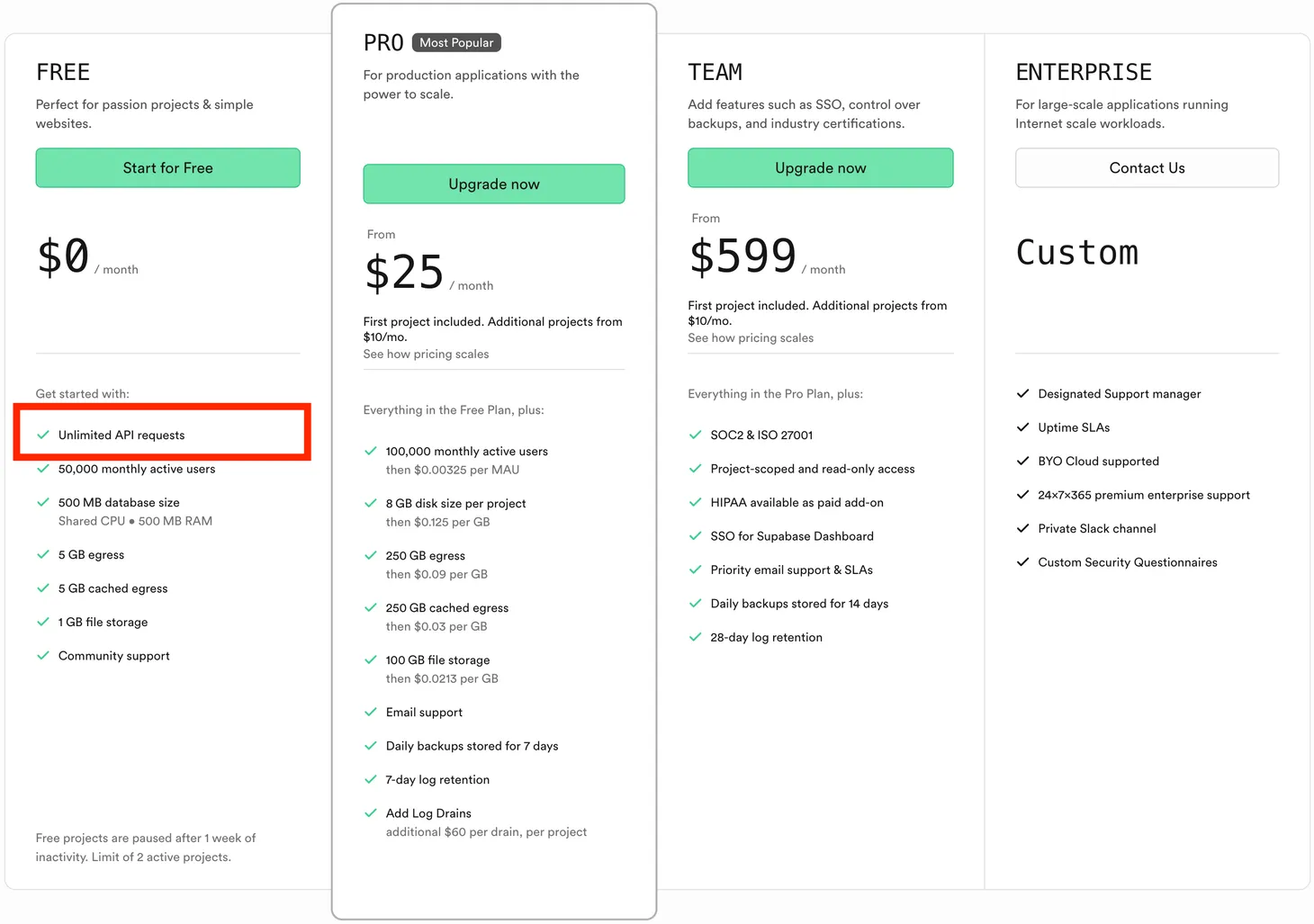
Task: Click the checkmark next to SOC2 & ISO 27001
Action: [x=695, y=435]
